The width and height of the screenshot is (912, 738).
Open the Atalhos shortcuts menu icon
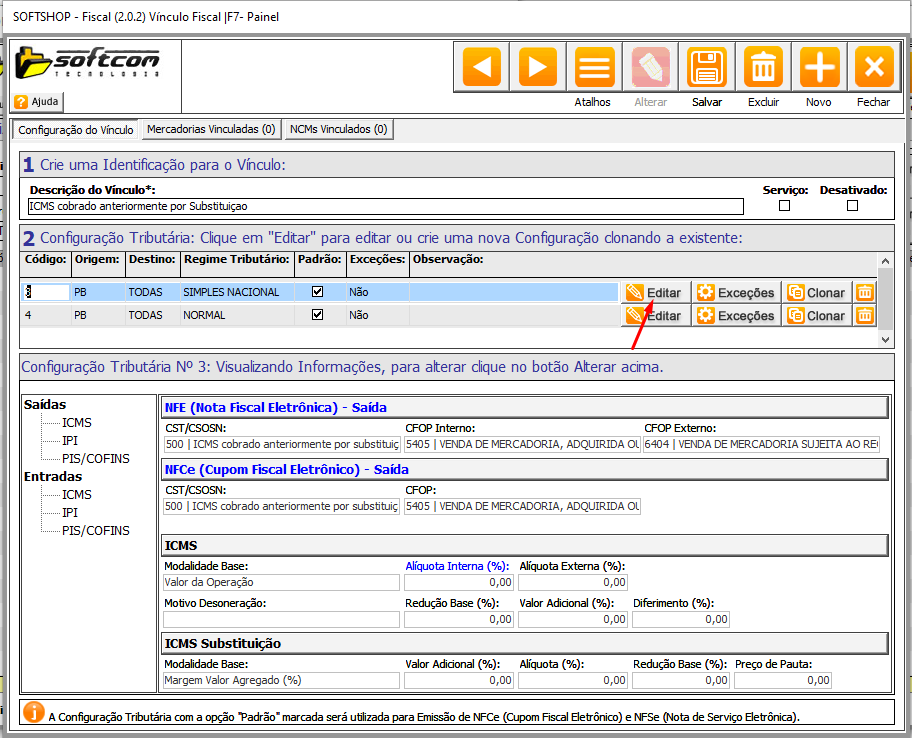click(x=593, y=68)
